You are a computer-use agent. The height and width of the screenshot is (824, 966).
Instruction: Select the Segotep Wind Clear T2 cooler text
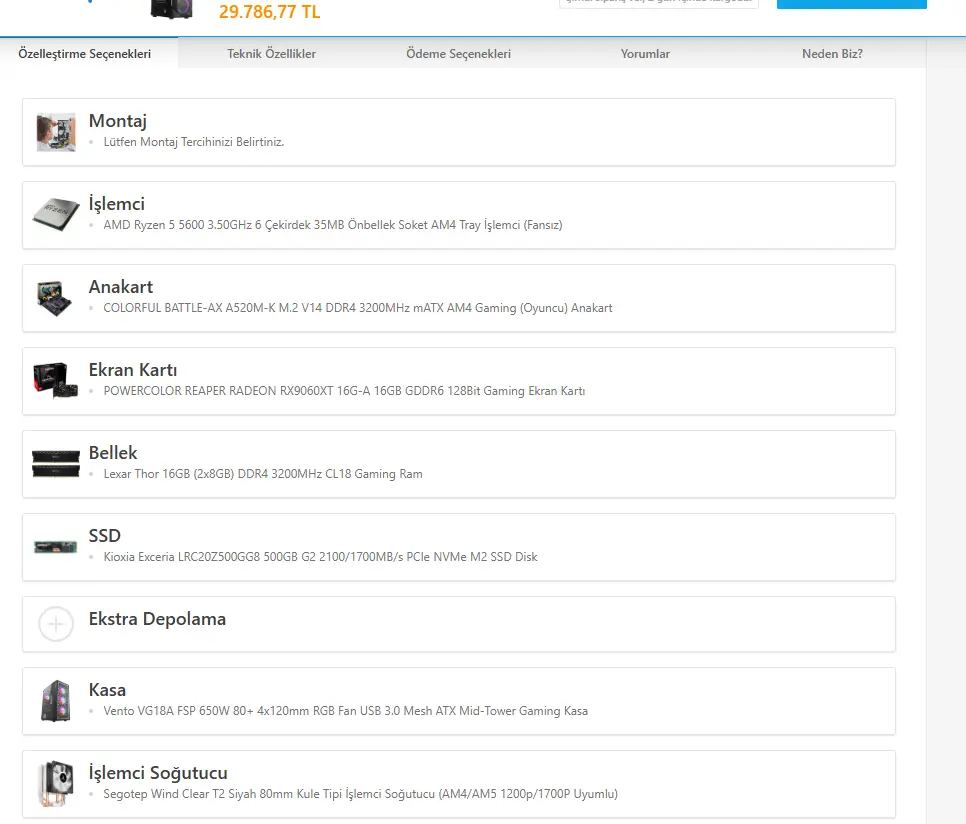360,794
